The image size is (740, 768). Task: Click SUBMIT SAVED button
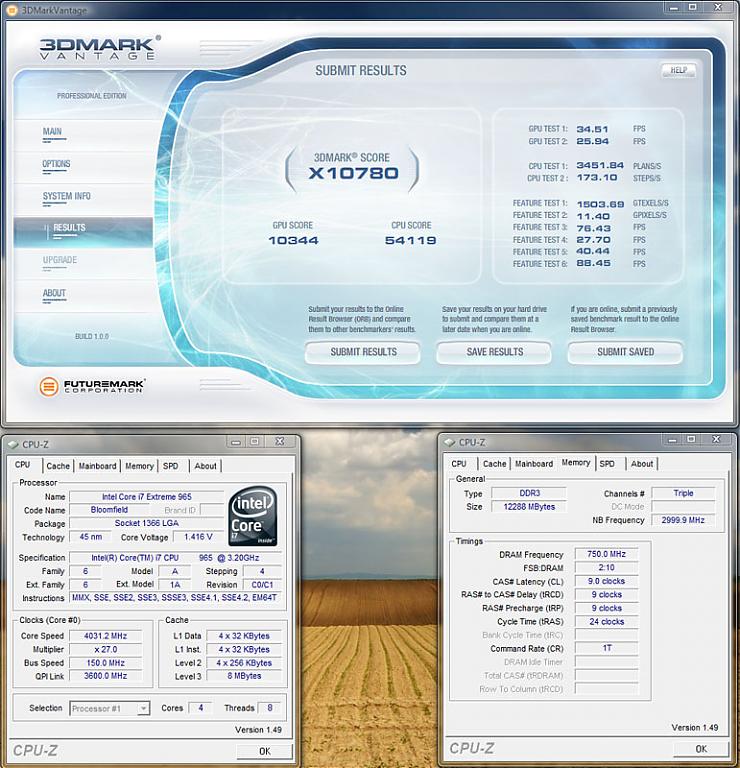point(625,352)
